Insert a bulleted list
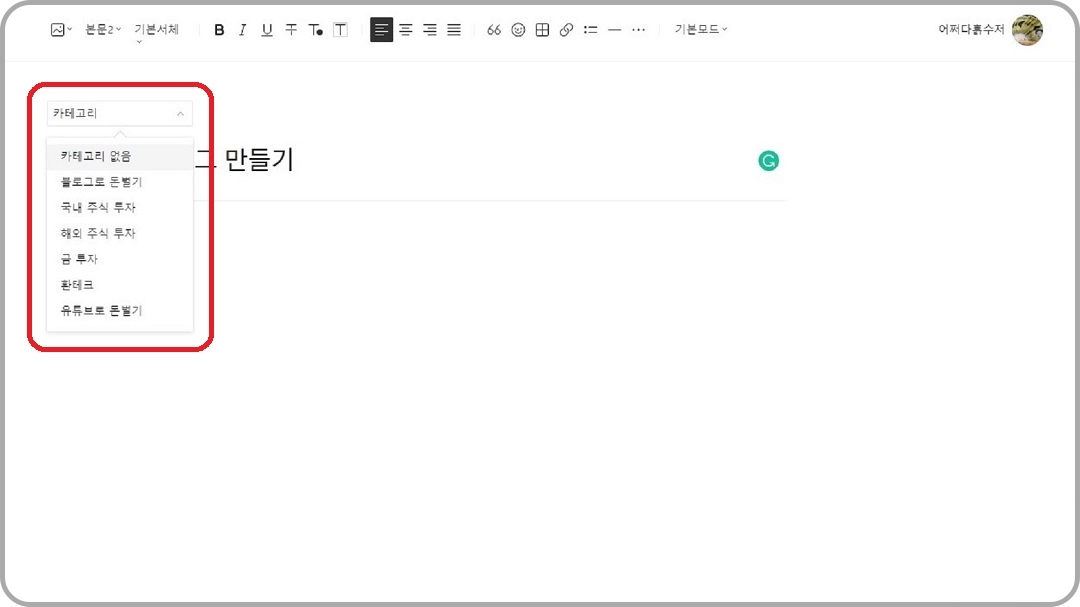This screenshot has height=607, width=1080. tap(590, 30)
